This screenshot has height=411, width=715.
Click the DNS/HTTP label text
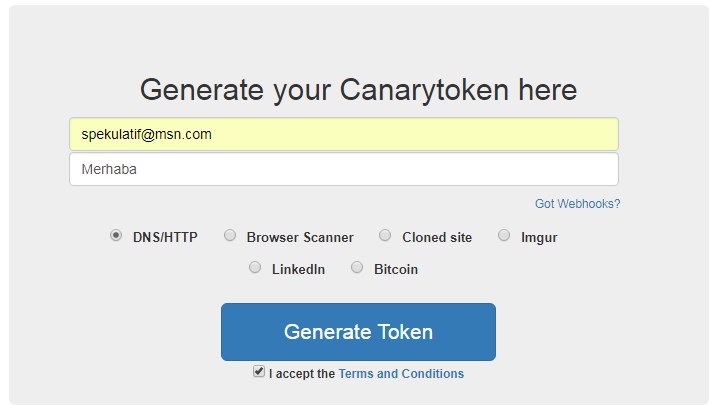[x=165, y=238]
